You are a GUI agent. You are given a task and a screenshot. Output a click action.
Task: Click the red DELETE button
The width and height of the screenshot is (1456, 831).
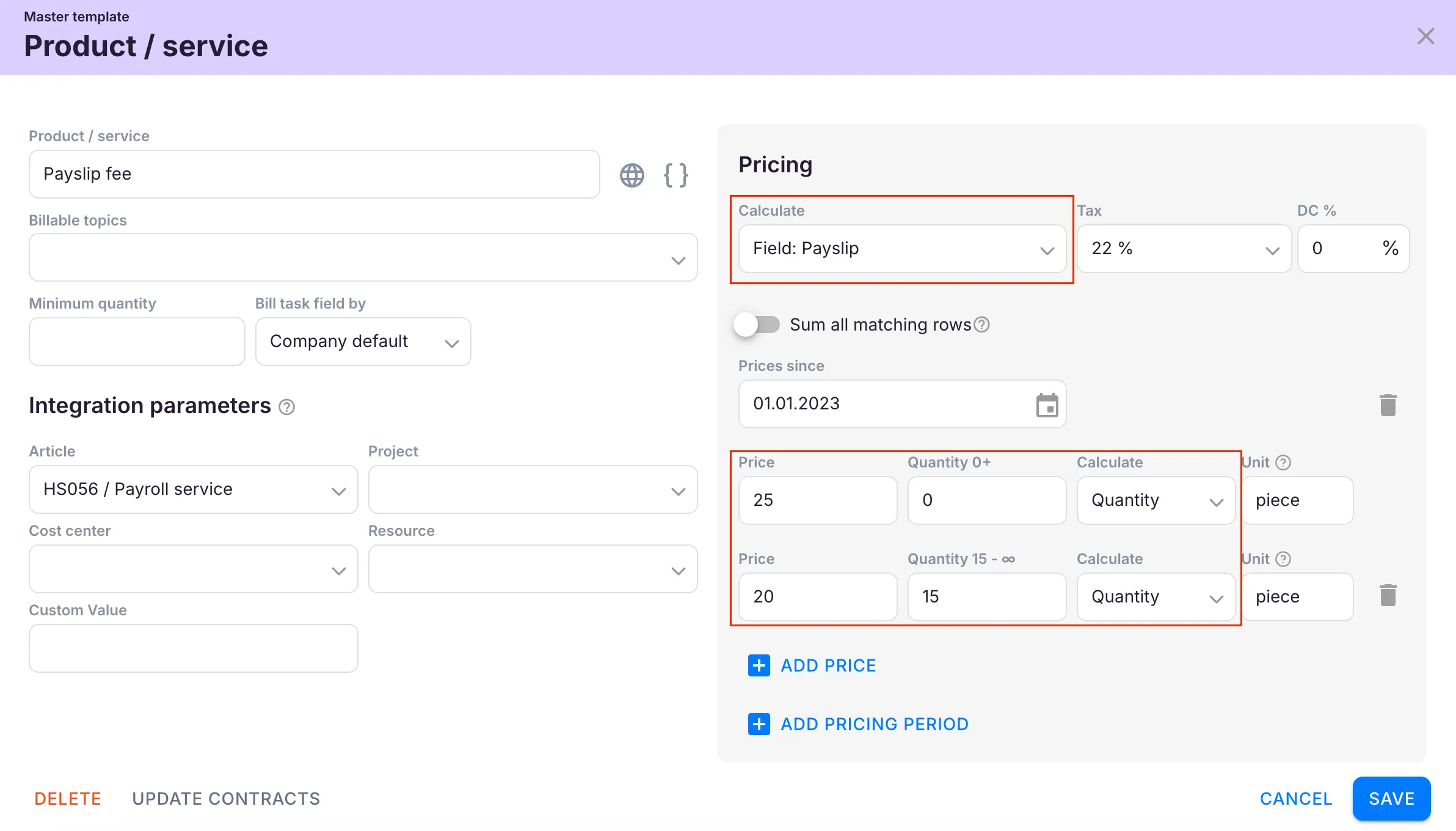point(68,799)
